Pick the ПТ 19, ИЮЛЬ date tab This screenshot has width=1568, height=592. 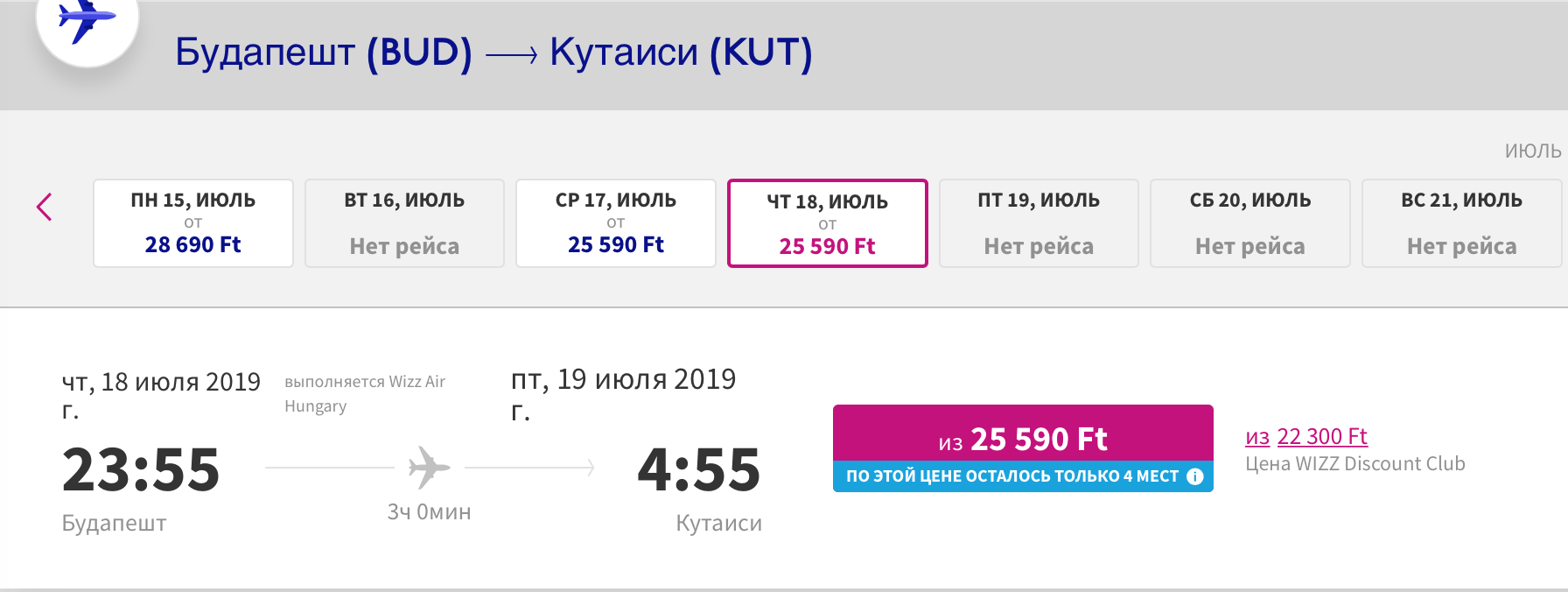click(x=1039, y=223)
